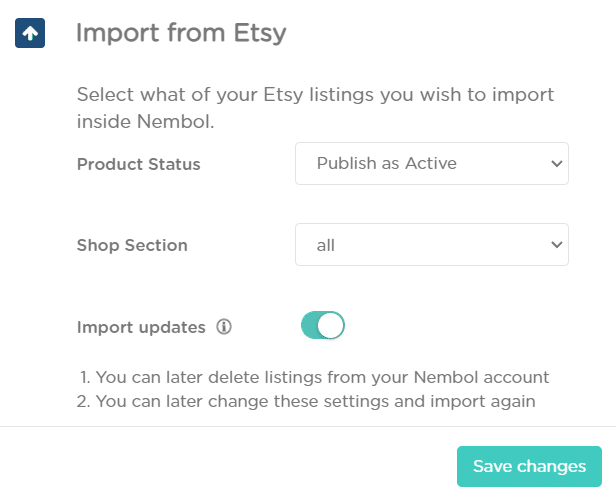Click the chevron arrow in the Shop Section select

pyautogui.click(x=557, y=245)
